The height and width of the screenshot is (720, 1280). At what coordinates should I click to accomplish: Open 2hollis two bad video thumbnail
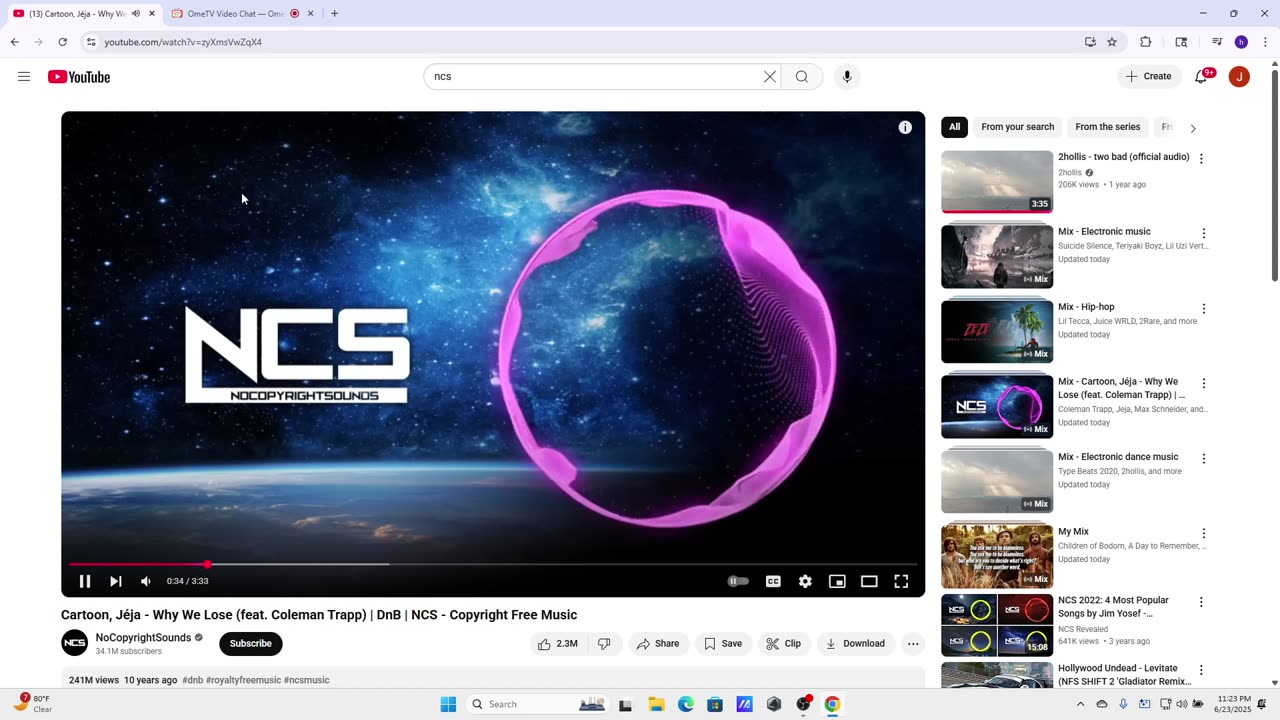pos(997,182)
